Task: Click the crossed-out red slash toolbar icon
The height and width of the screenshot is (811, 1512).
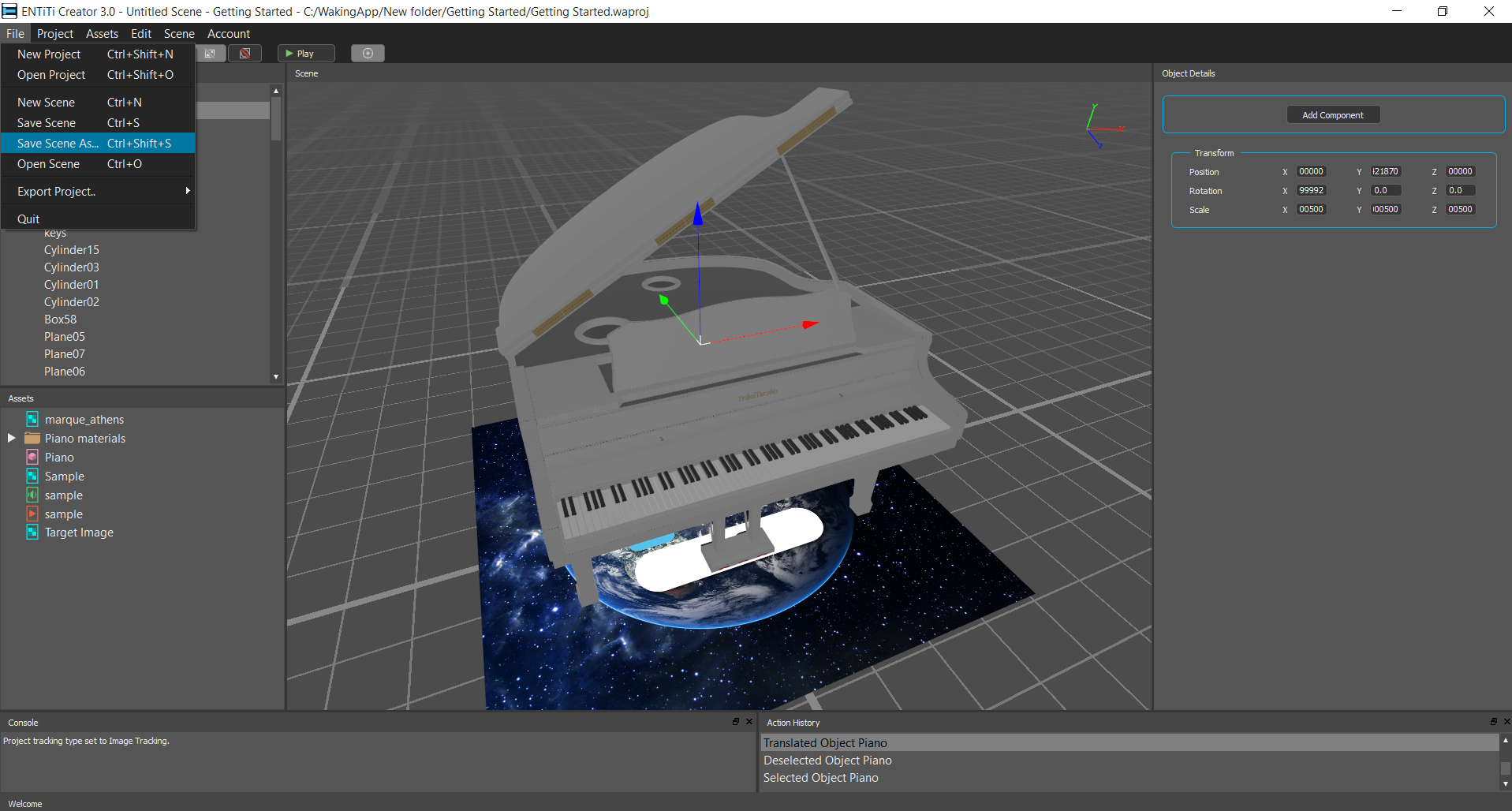Action: click(245, 54)
